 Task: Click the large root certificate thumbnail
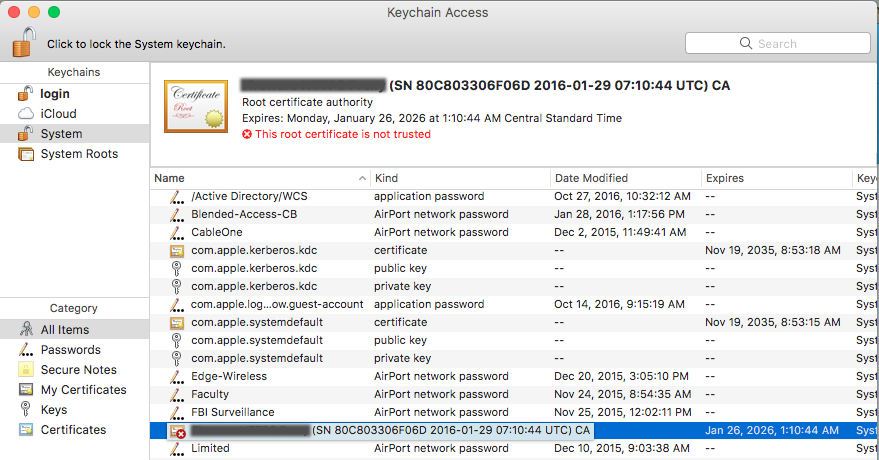pyautogui.click(x=196, y=106)
